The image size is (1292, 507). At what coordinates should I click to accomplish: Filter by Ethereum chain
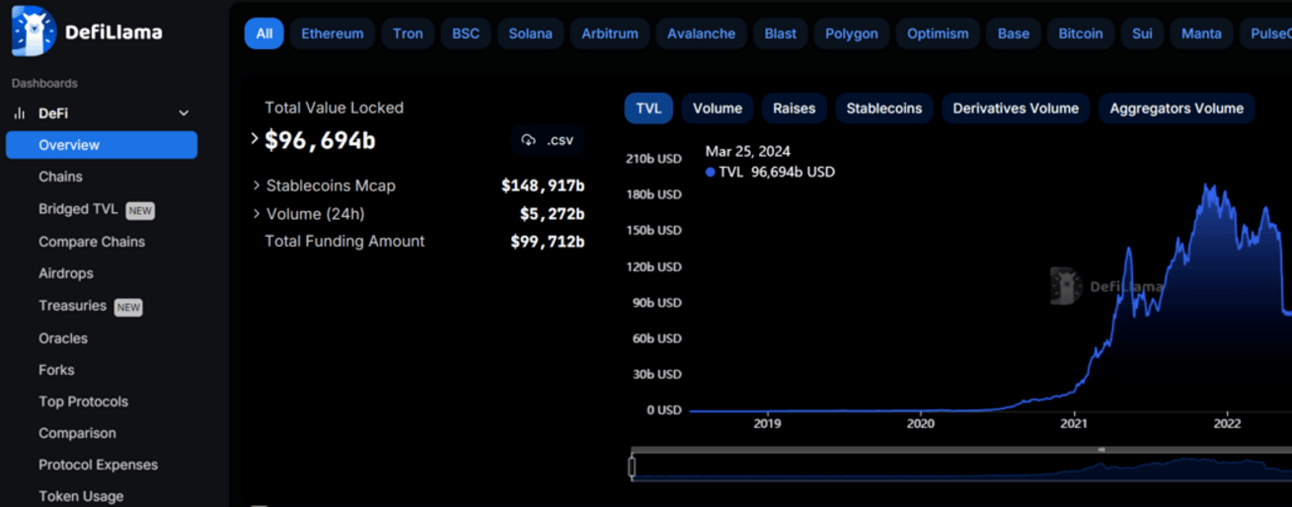pos(332,33)
